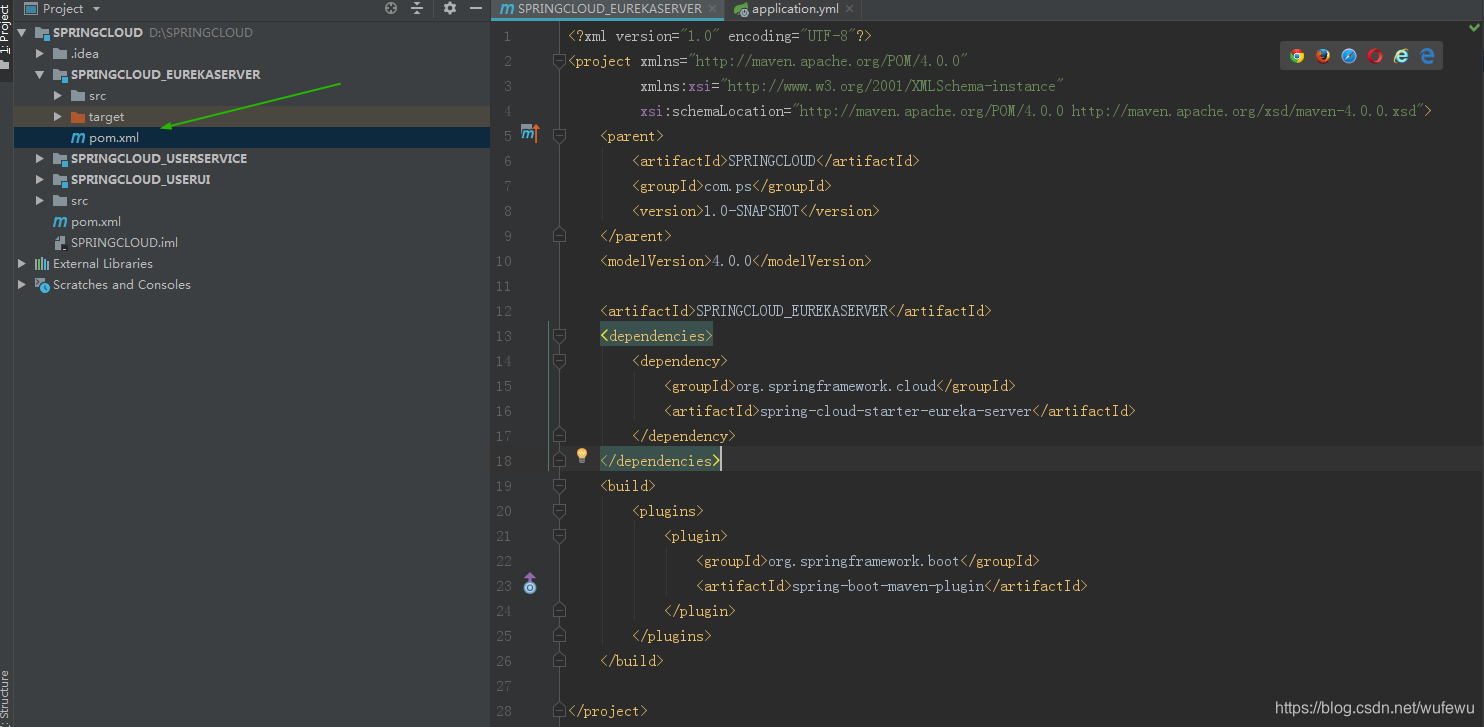Click the External Libraries icon
The height and width of the screenshot is (727, 1484).
(42, 264)
